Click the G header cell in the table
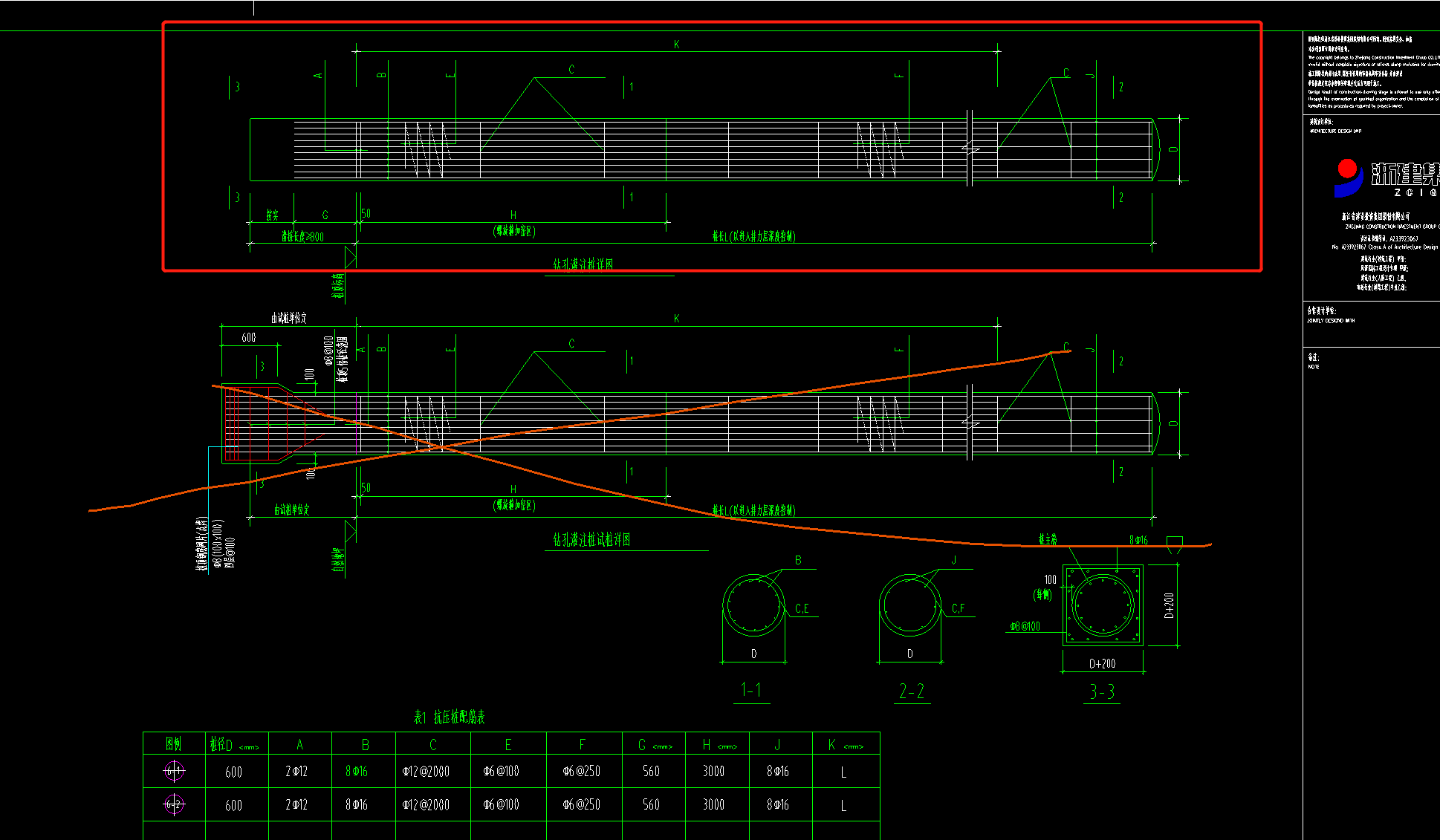The image size is (1440, 840). click(x=655, y=745)
